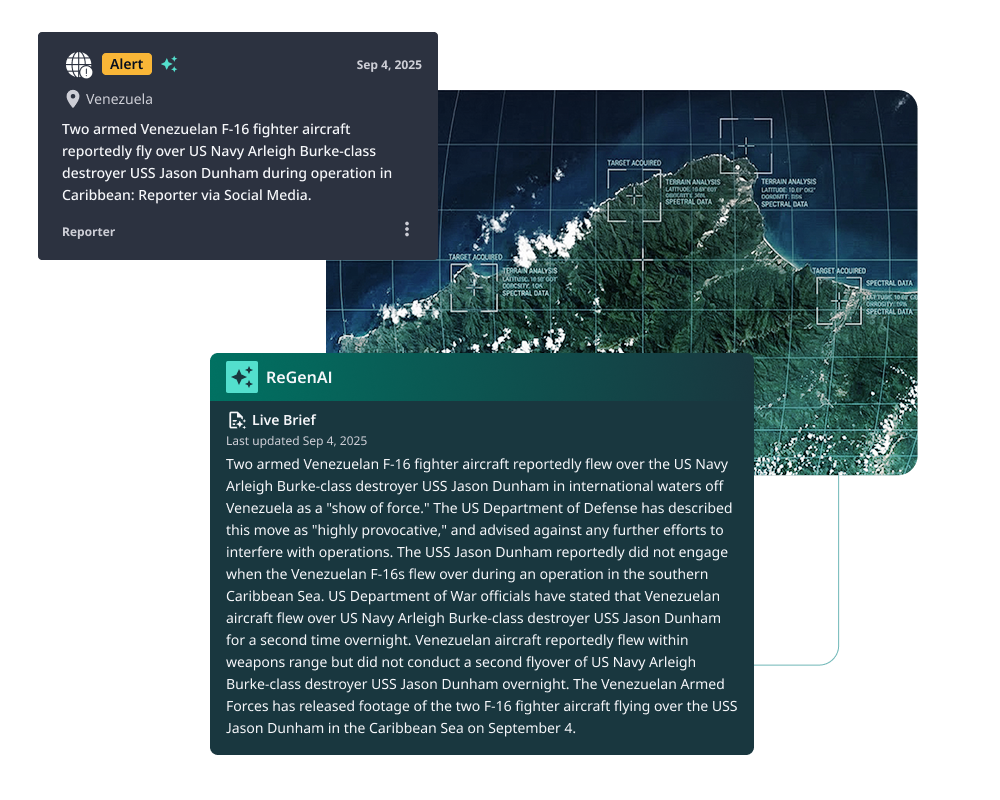Viewport: 1000px width, 800px height.
Task: Select the Live Brief label
Action: coord(284,420)
